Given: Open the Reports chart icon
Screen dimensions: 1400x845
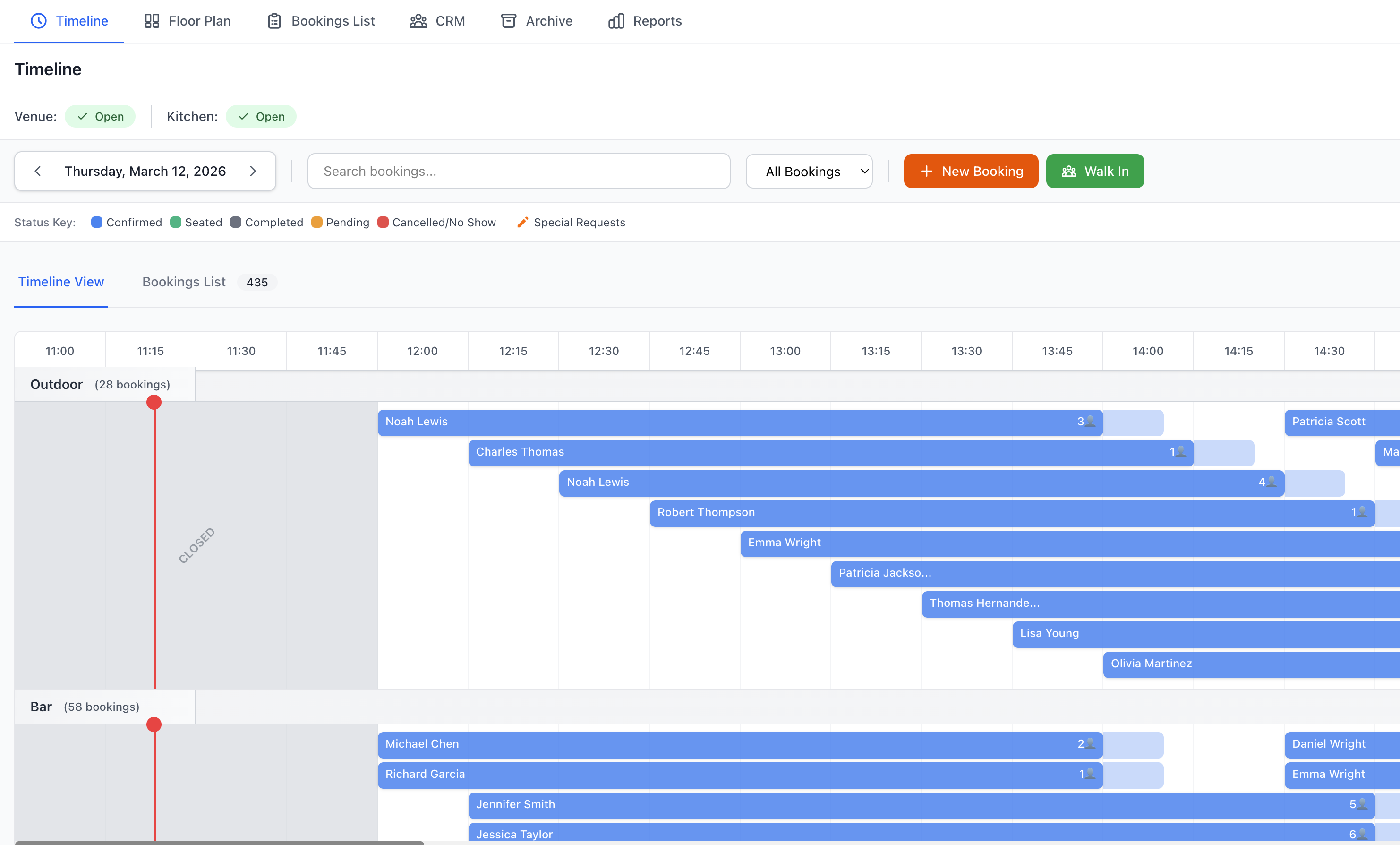Looking at the screenshot, I should (616, 20).
